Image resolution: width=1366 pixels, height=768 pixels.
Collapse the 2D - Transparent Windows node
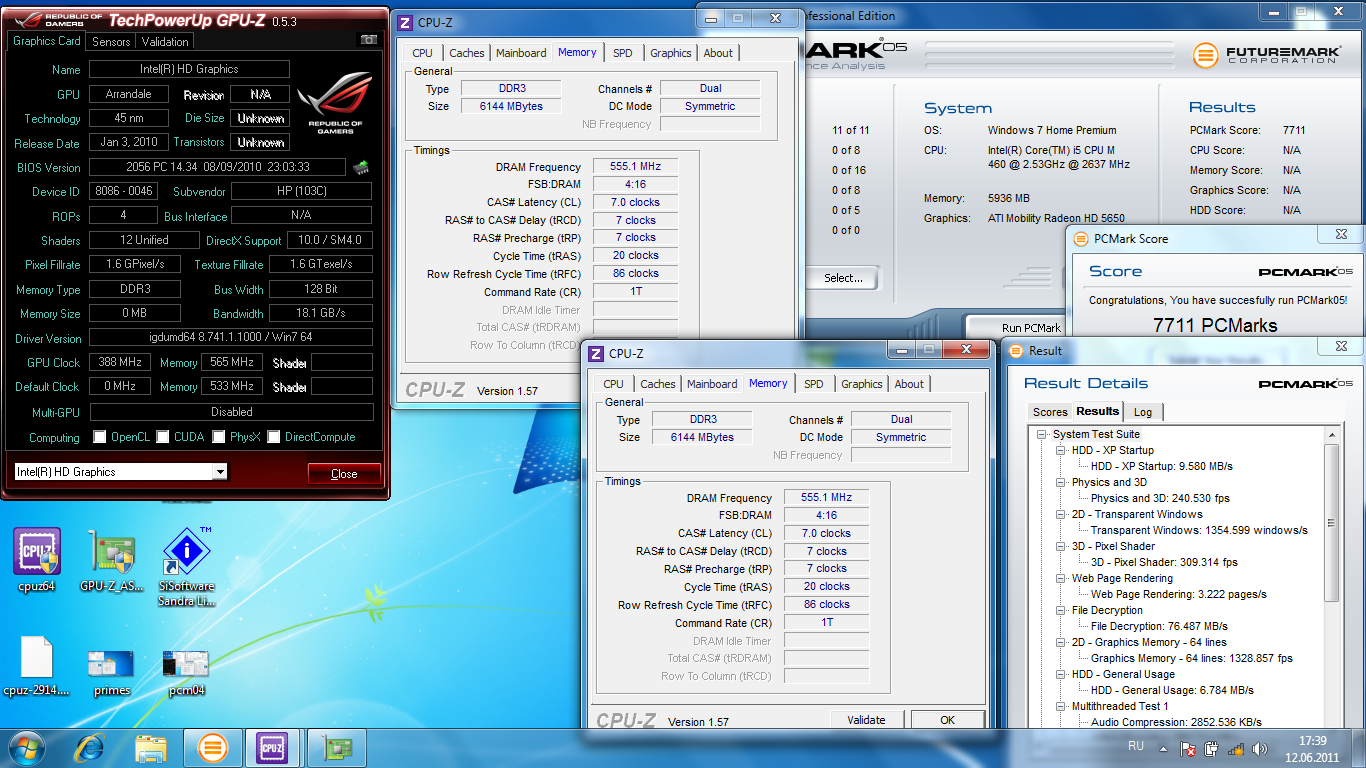tap(1061, 515)
